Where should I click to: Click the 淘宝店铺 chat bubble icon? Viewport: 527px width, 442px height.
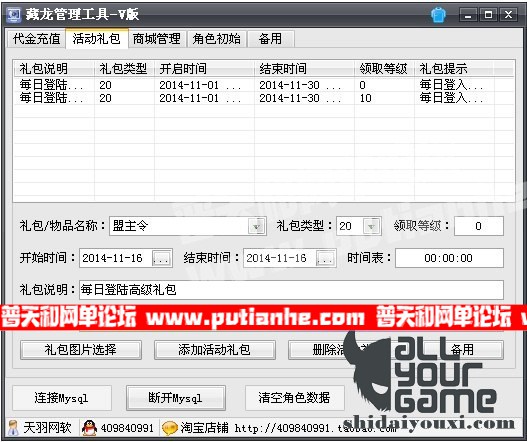pyautogui.click(x=170, y=428)
